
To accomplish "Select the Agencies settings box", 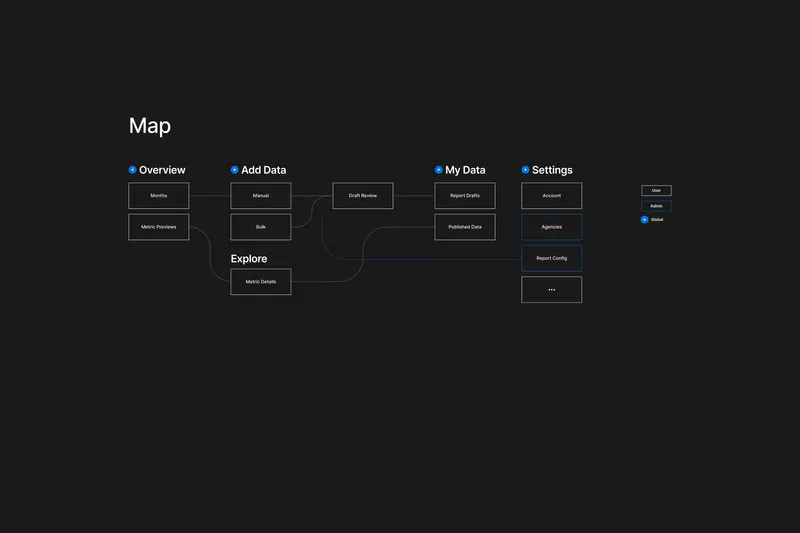I will tap(552, 227).
